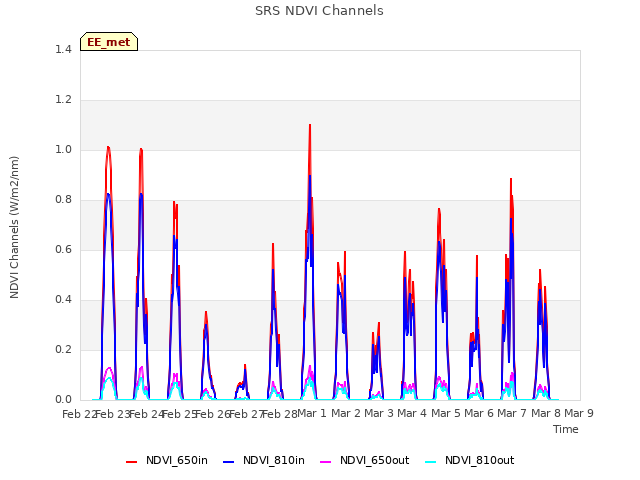Click the x-axis label Mar 3

pyautogui.click(x=379, y=413)
